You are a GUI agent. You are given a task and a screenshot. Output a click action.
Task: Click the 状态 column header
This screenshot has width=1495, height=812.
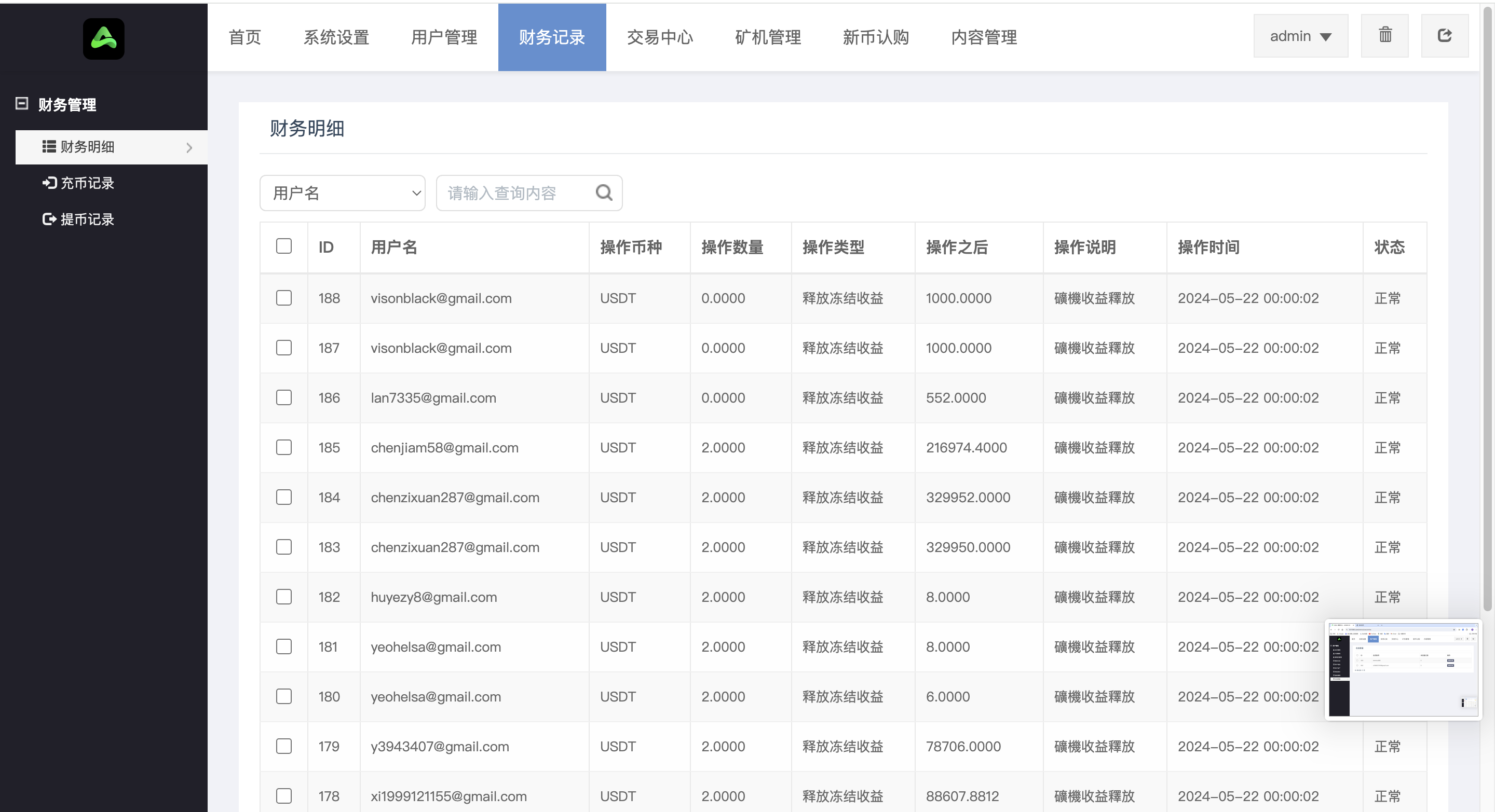(1390, 247)
